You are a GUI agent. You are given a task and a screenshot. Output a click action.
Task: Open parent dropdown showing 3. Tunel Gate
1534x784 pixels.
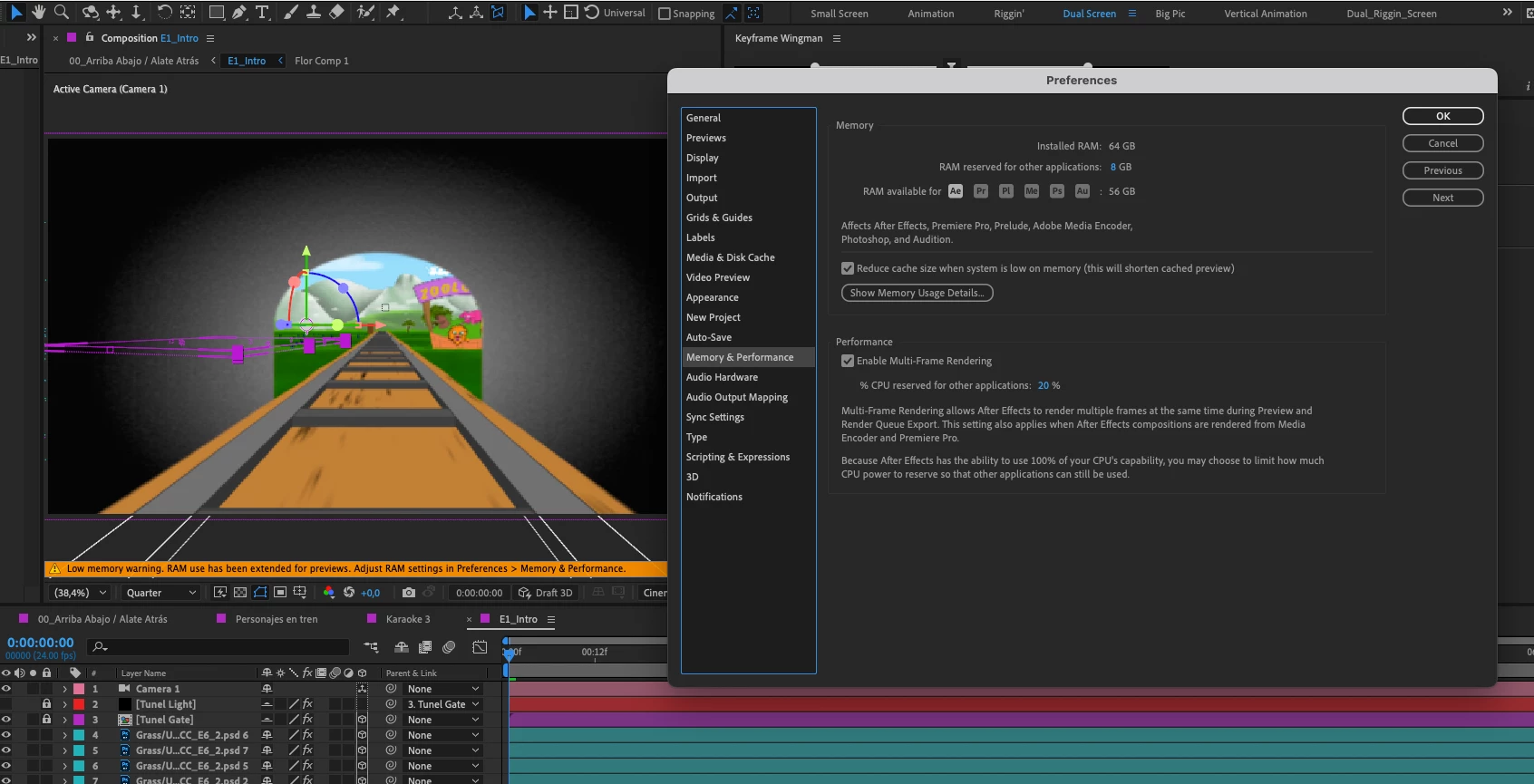tap(442, 704)
